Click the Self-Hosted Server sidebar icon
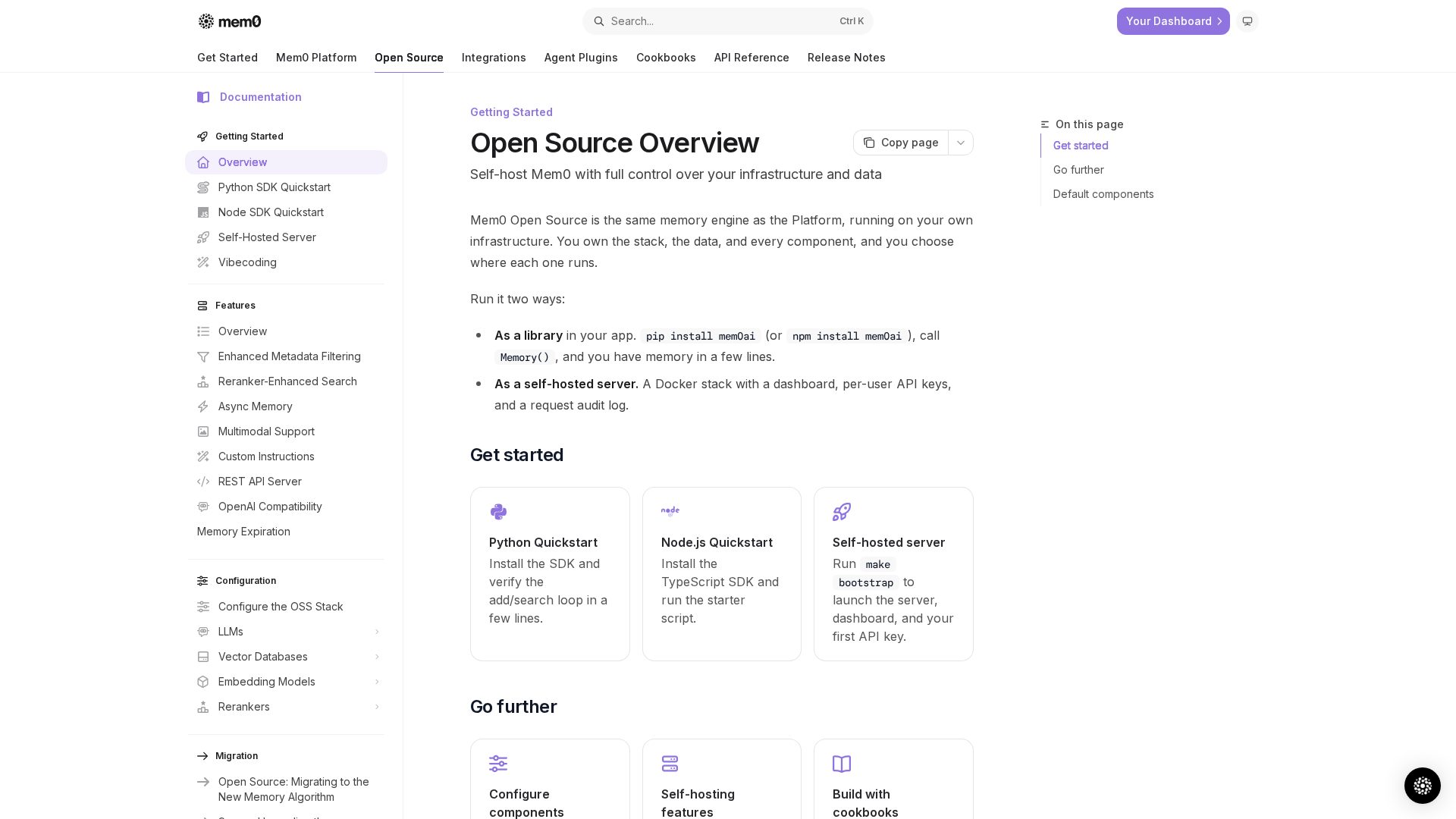 point(203,237)
